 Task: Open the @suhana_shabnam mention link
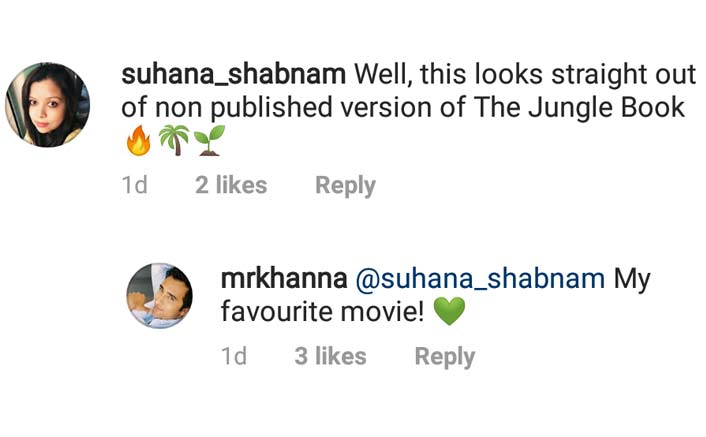[x=480, y=279]
